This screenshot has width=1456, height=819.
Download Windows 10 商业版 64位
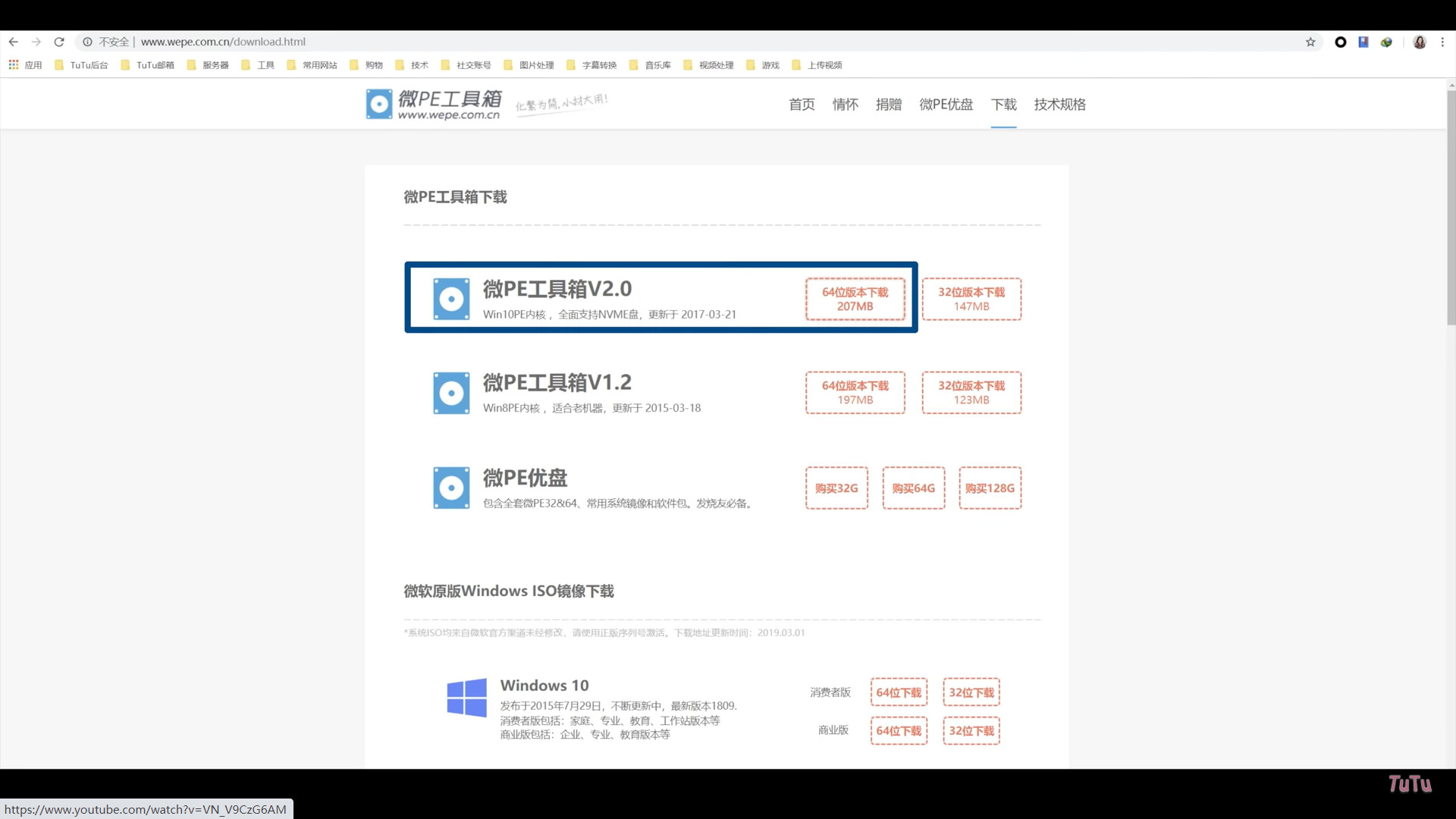[899, 731]
